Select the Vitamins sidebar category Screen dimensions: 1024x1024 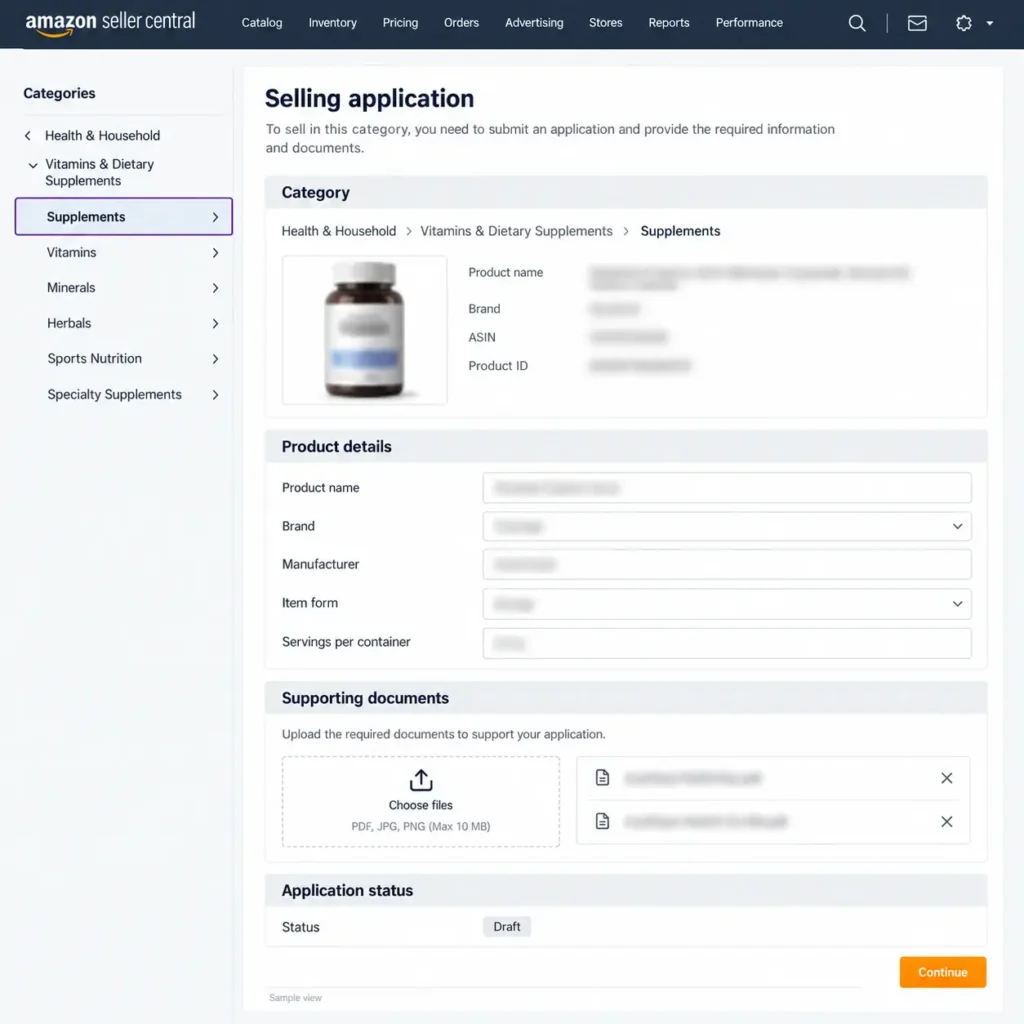coord(71,252)
